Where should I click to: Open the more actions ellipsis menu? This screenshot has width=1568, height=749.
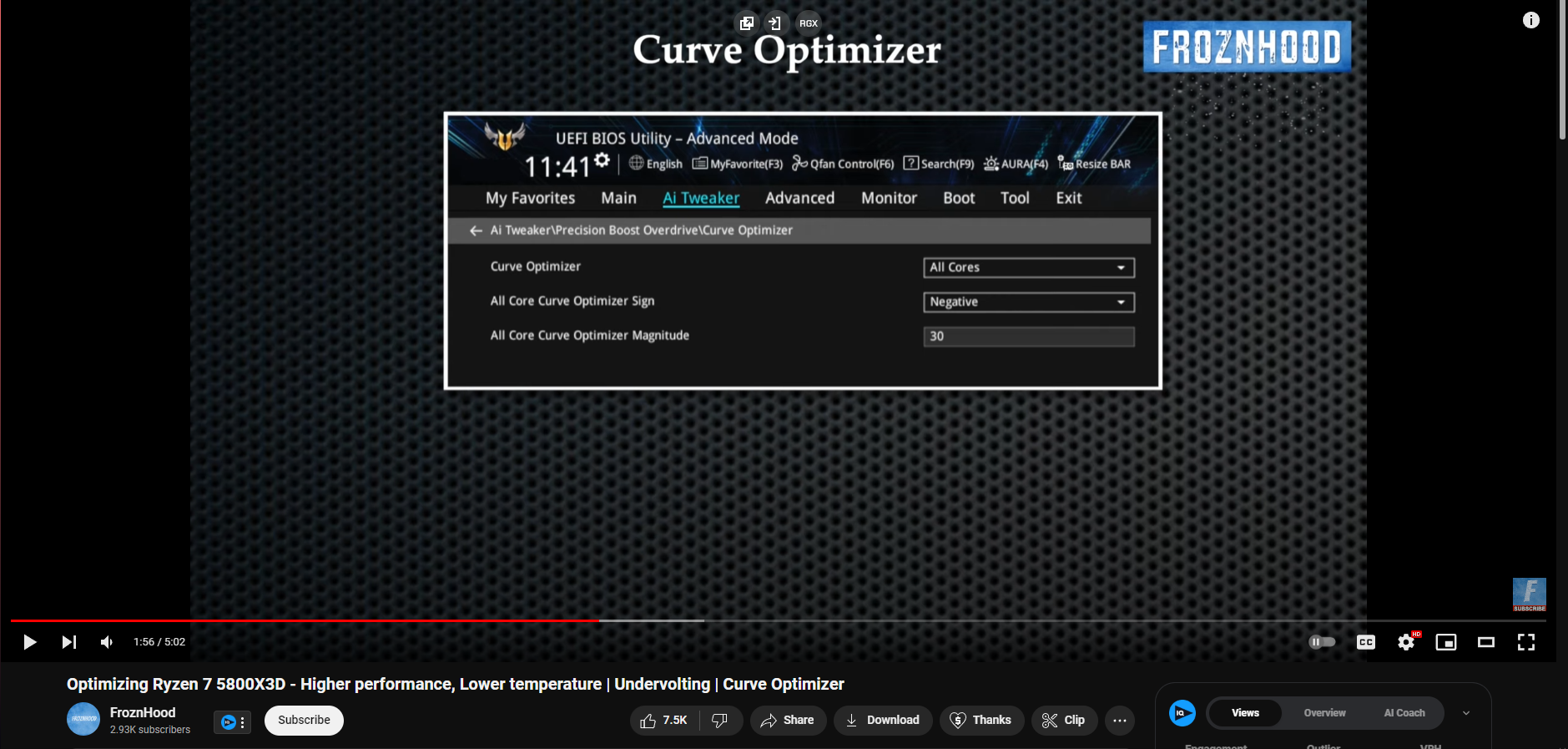point(1120,721)
